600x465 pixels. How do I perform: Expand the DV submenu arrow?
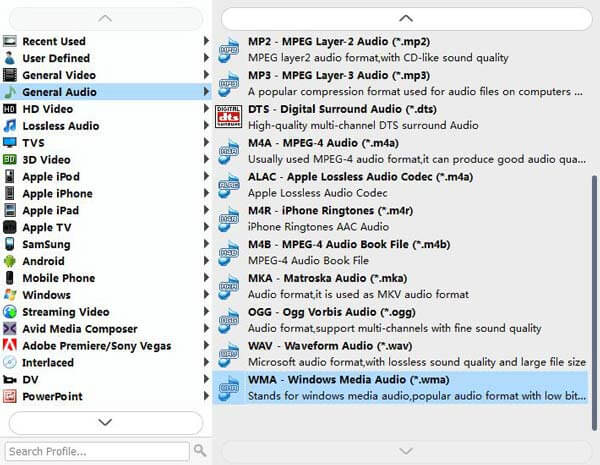pyautogui.click(x=206, y=379)
